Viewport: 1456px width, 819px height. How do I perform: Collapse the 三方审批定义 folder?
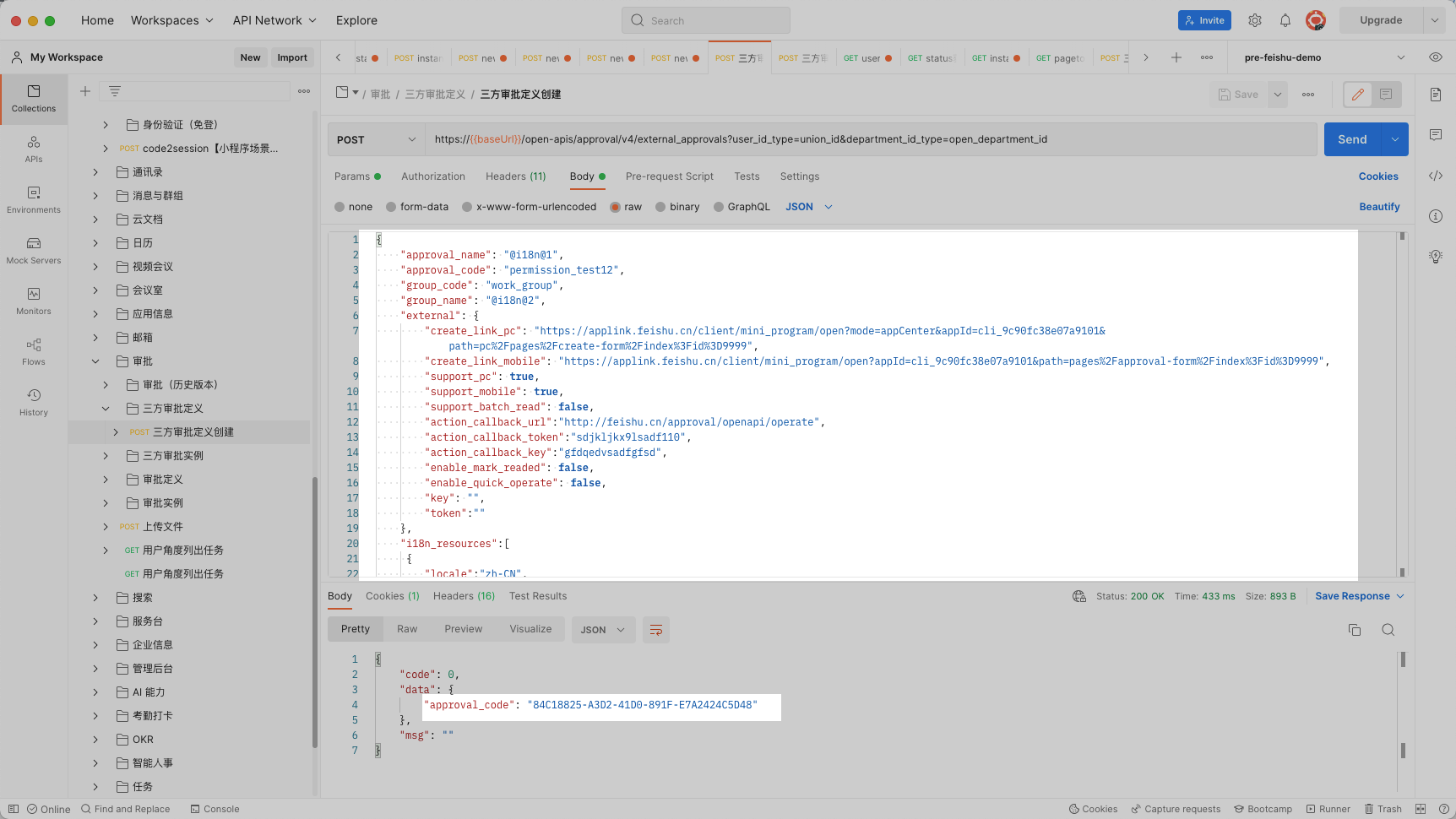click(106, 408)
